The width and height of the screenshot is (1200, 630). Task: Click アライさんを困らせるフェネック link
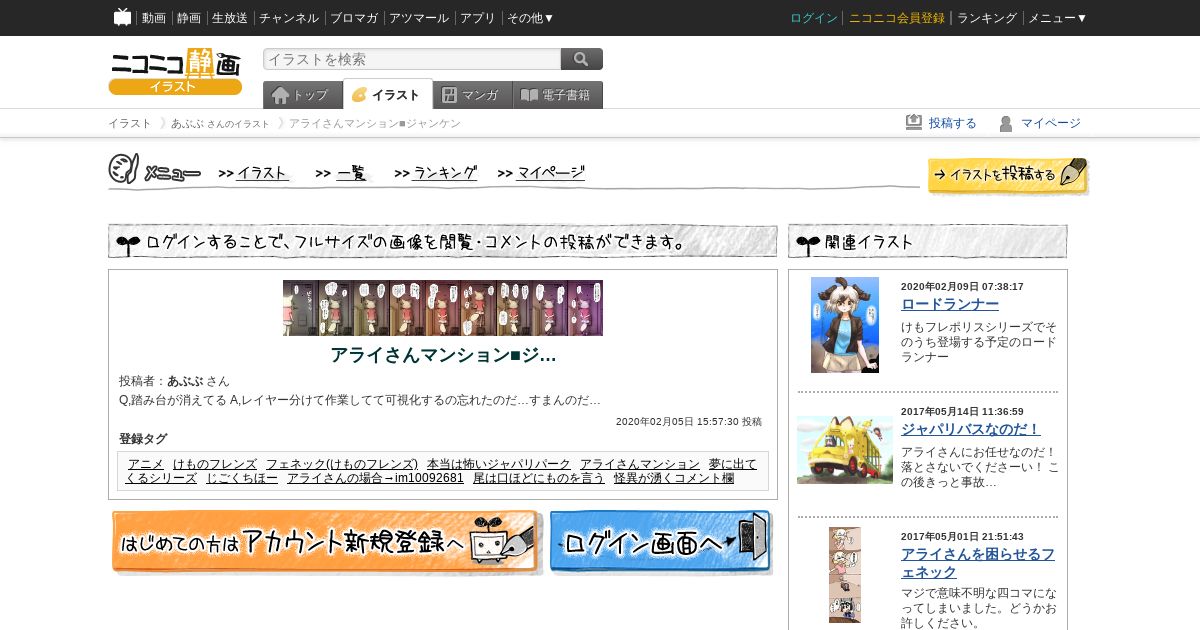[x=978, y=563]
